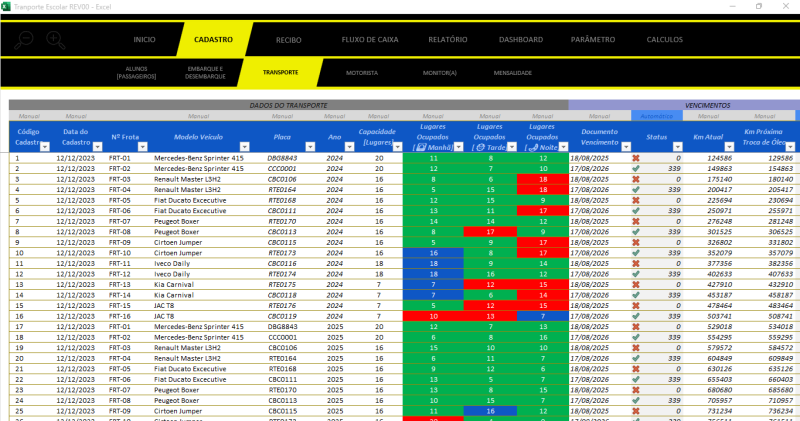The height and width of the screenshot is (421, 800).
Task: Click the red X status icon in row 1
Action: [x=635, y=158]
